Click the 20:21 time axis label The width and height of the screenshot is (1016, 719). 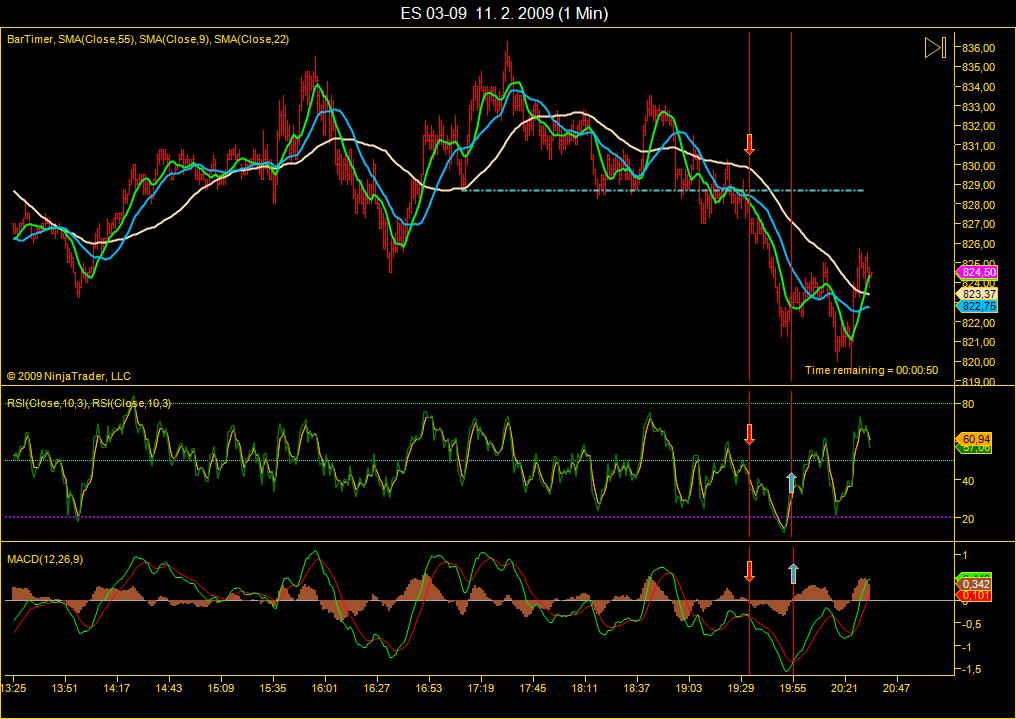pos(844,689)
